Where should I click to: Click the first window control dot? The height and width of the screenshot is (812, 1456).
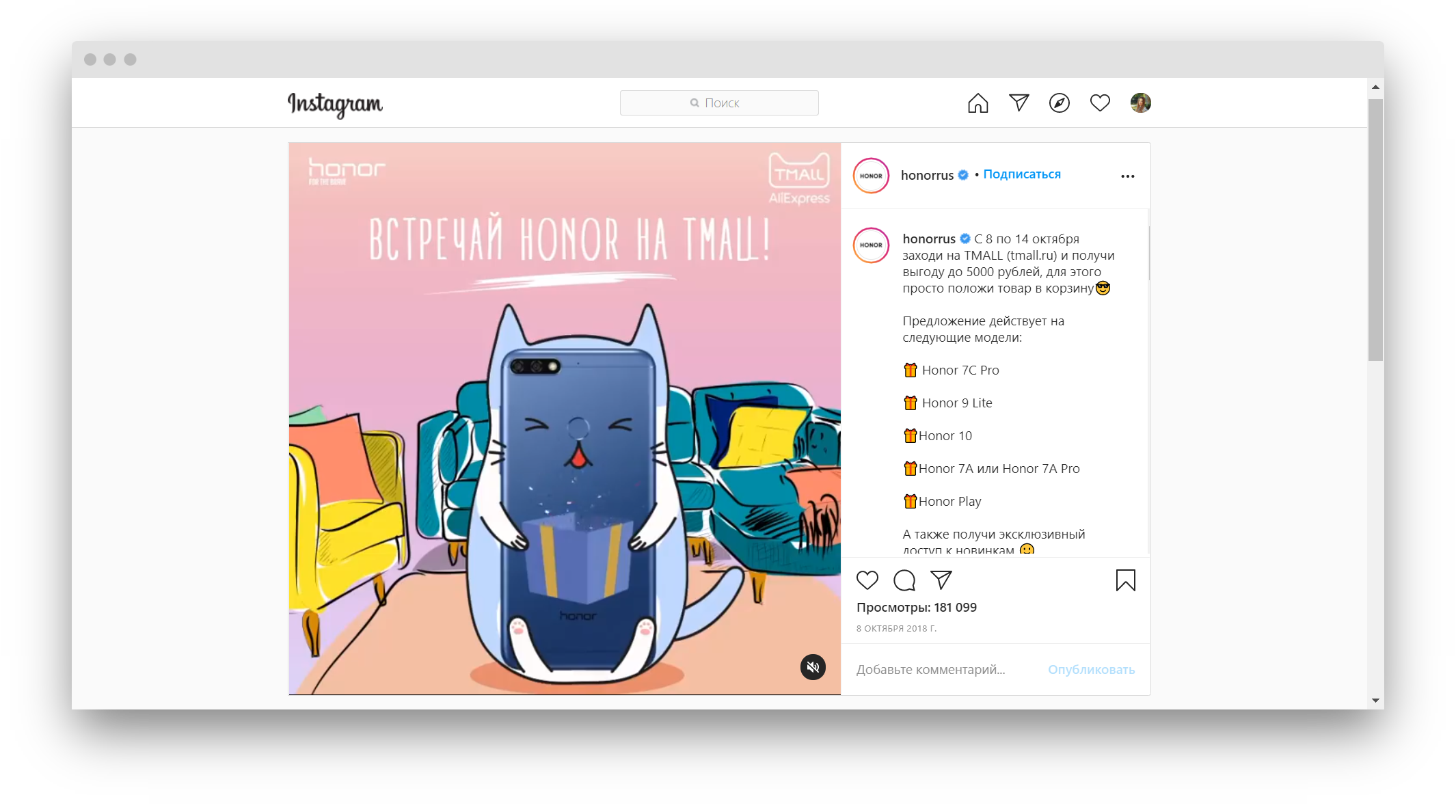(x=90, y=59)
